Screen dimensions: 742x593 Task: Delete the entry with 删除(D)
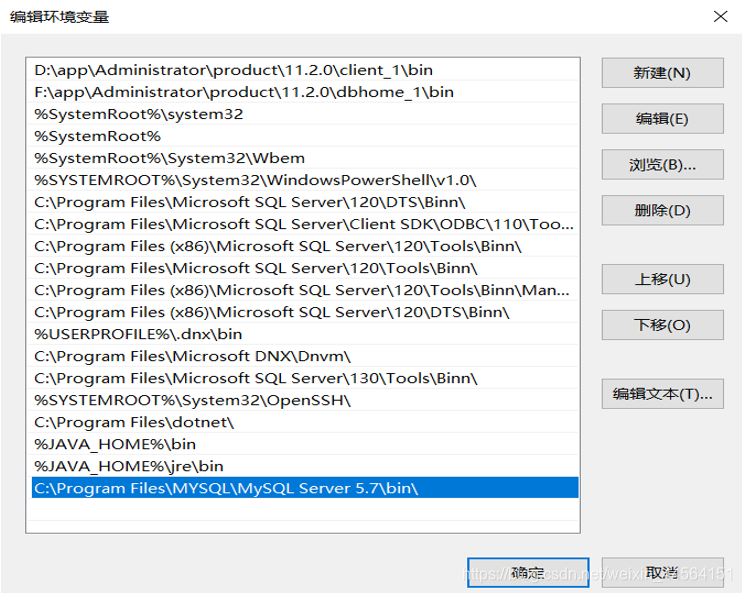tap(662, 210)
